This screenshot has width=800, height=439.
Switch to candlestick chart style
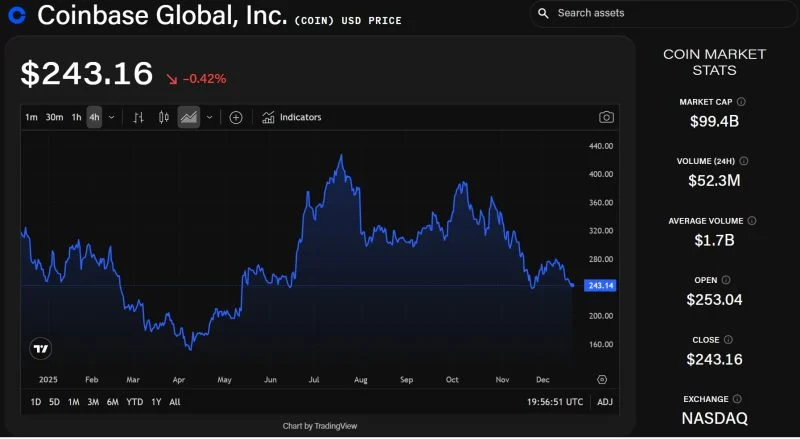pyautogui.click(x=164, y=117)
